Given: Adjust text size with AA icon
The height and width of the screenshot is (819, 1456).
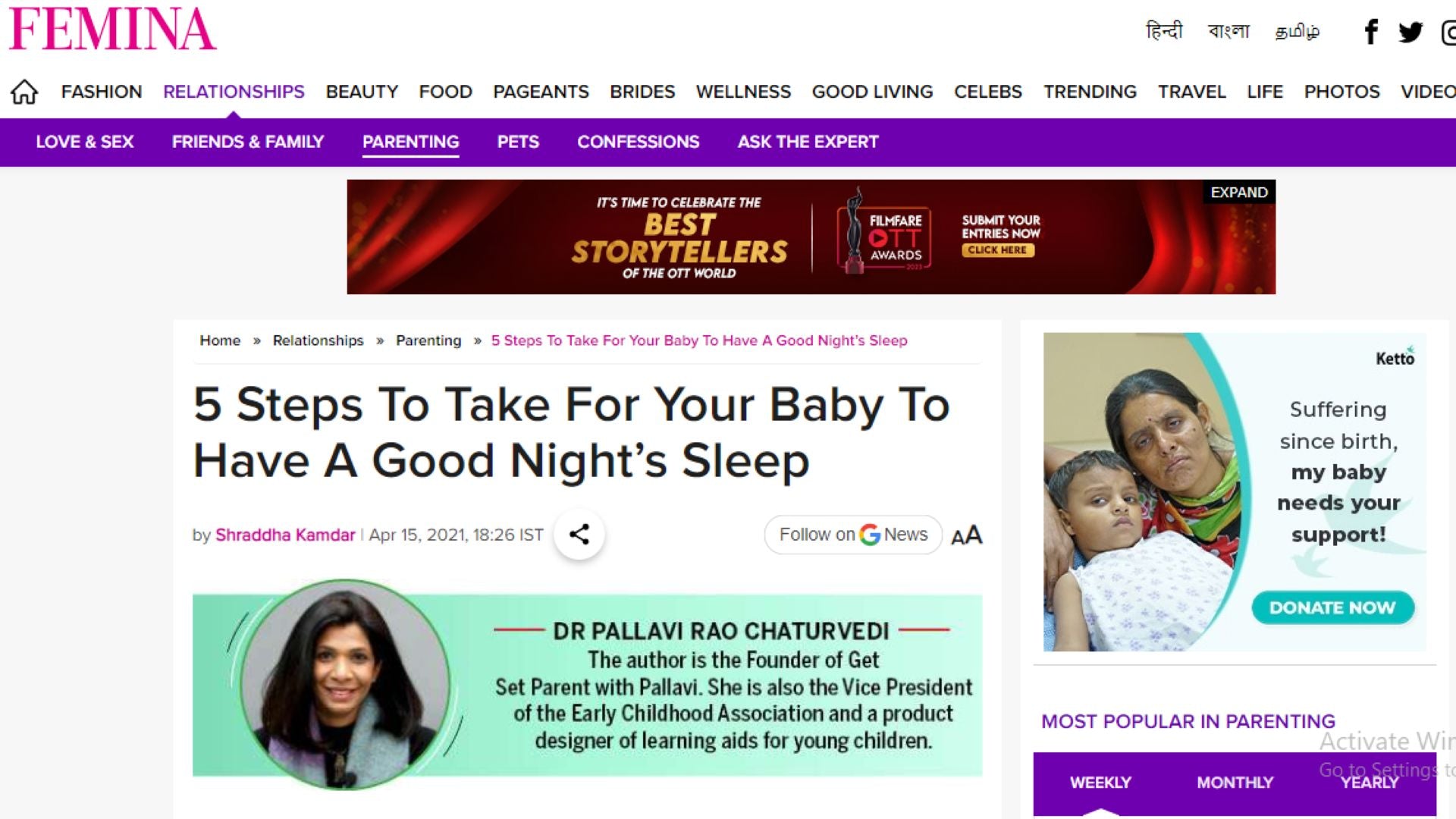Looking at the screenshot, I should 967,535.
